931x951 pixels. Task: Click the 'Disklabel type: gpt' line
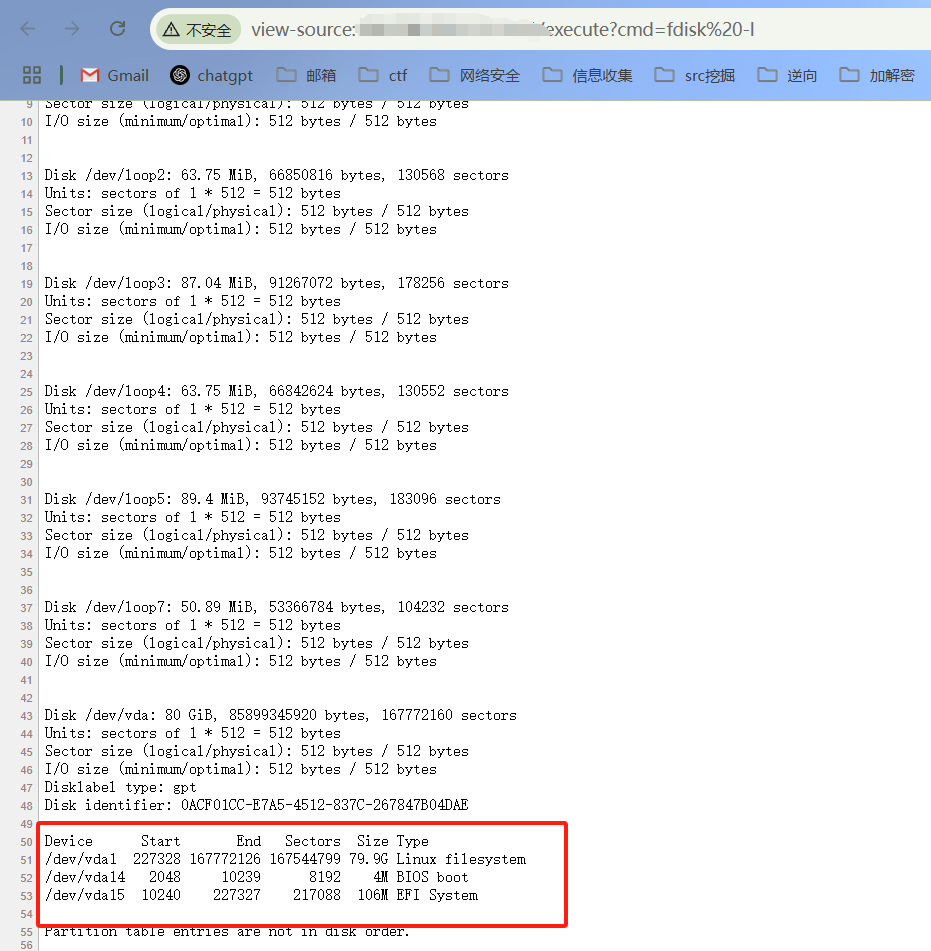(x=120, y=787)
